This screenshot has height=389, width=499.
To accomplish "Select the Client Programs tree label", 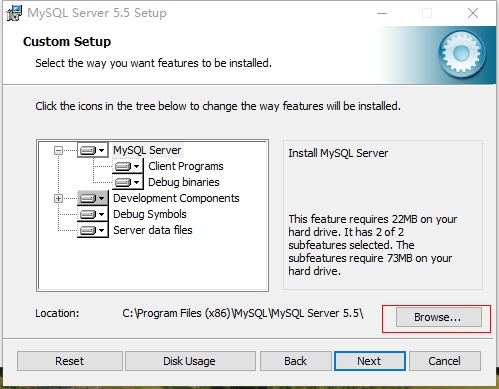I will click(x=186, y=166).
